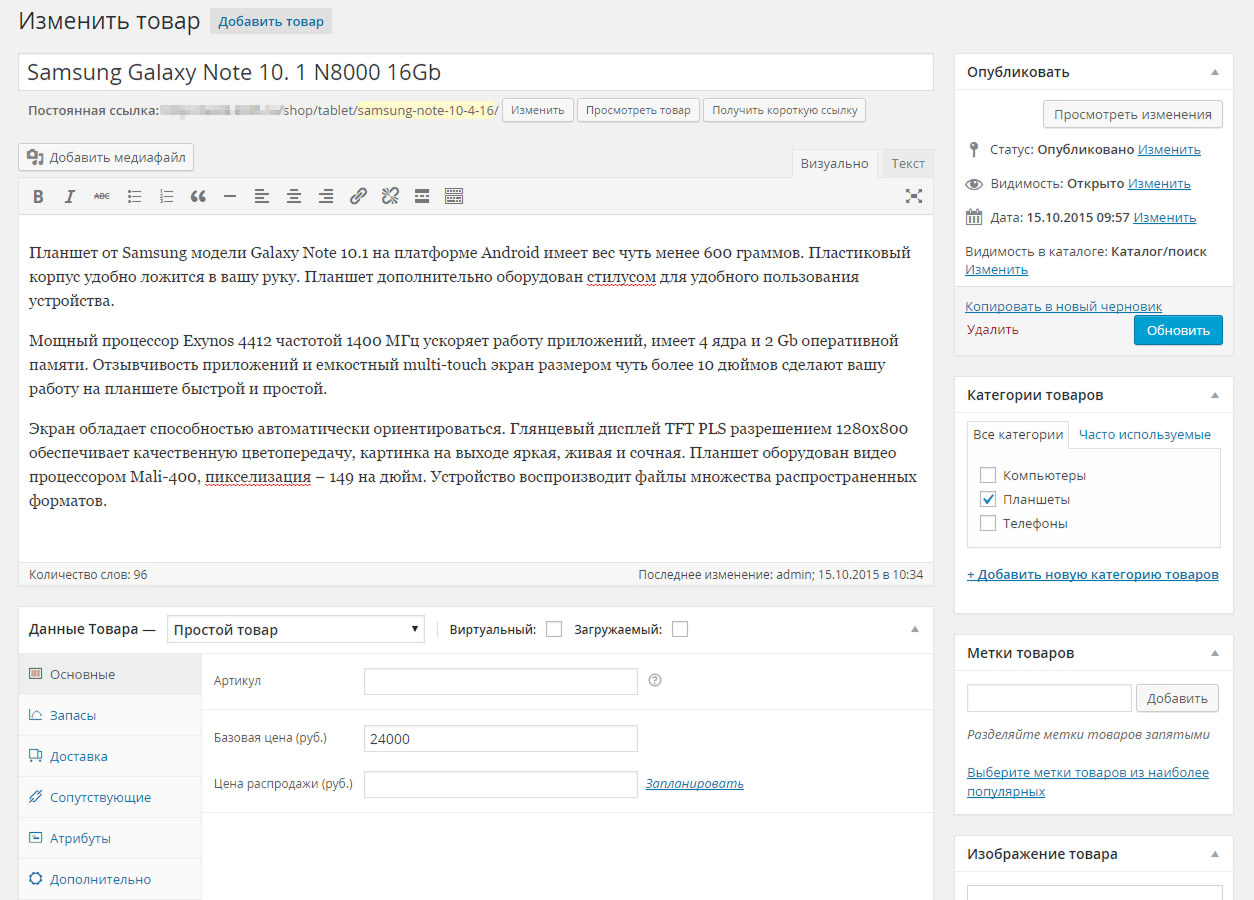Toggle bold formatting in editor toolbar

pos(38,196)
